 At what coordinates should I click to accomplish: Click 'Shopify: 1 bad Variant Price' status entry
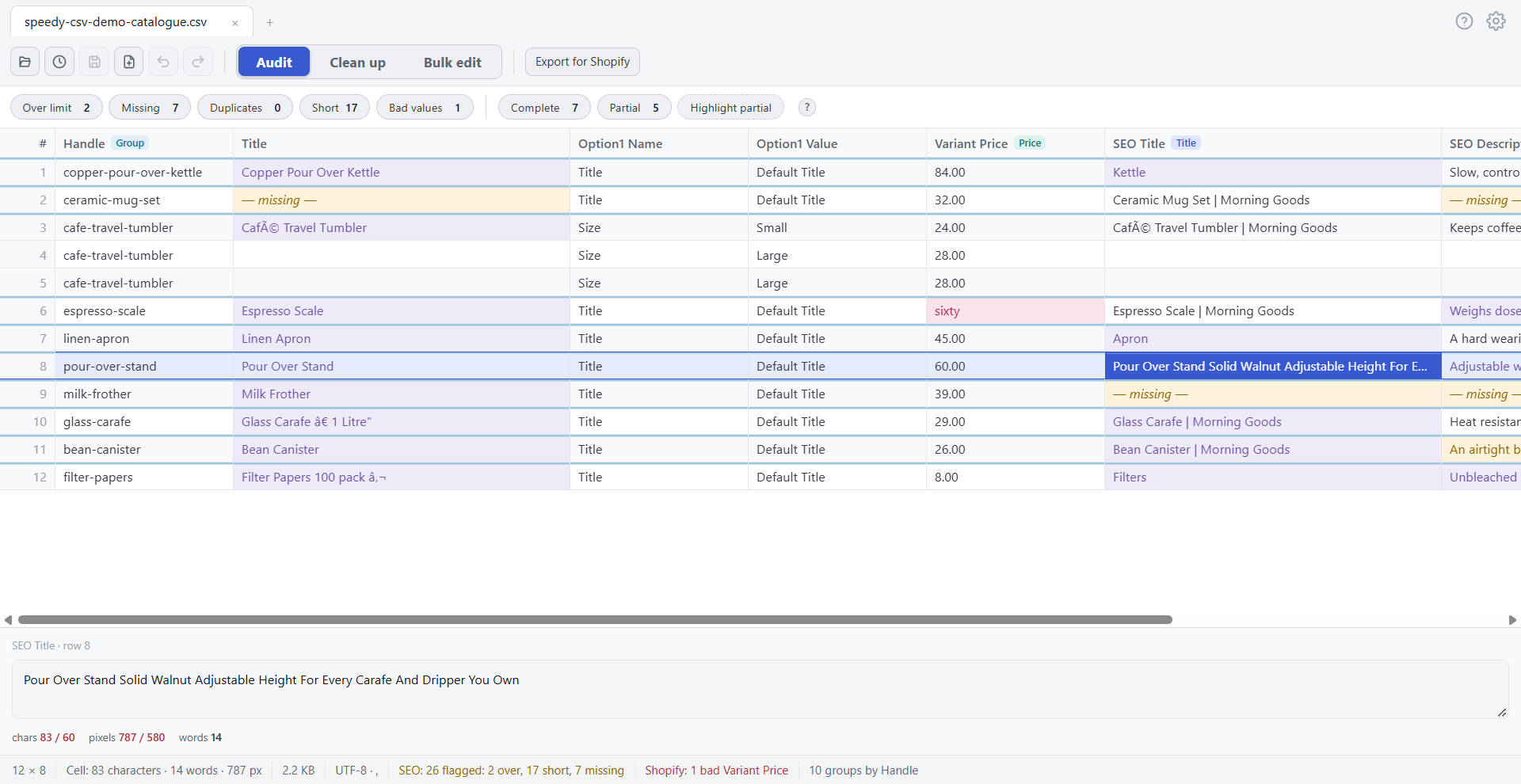coord(716,771)
